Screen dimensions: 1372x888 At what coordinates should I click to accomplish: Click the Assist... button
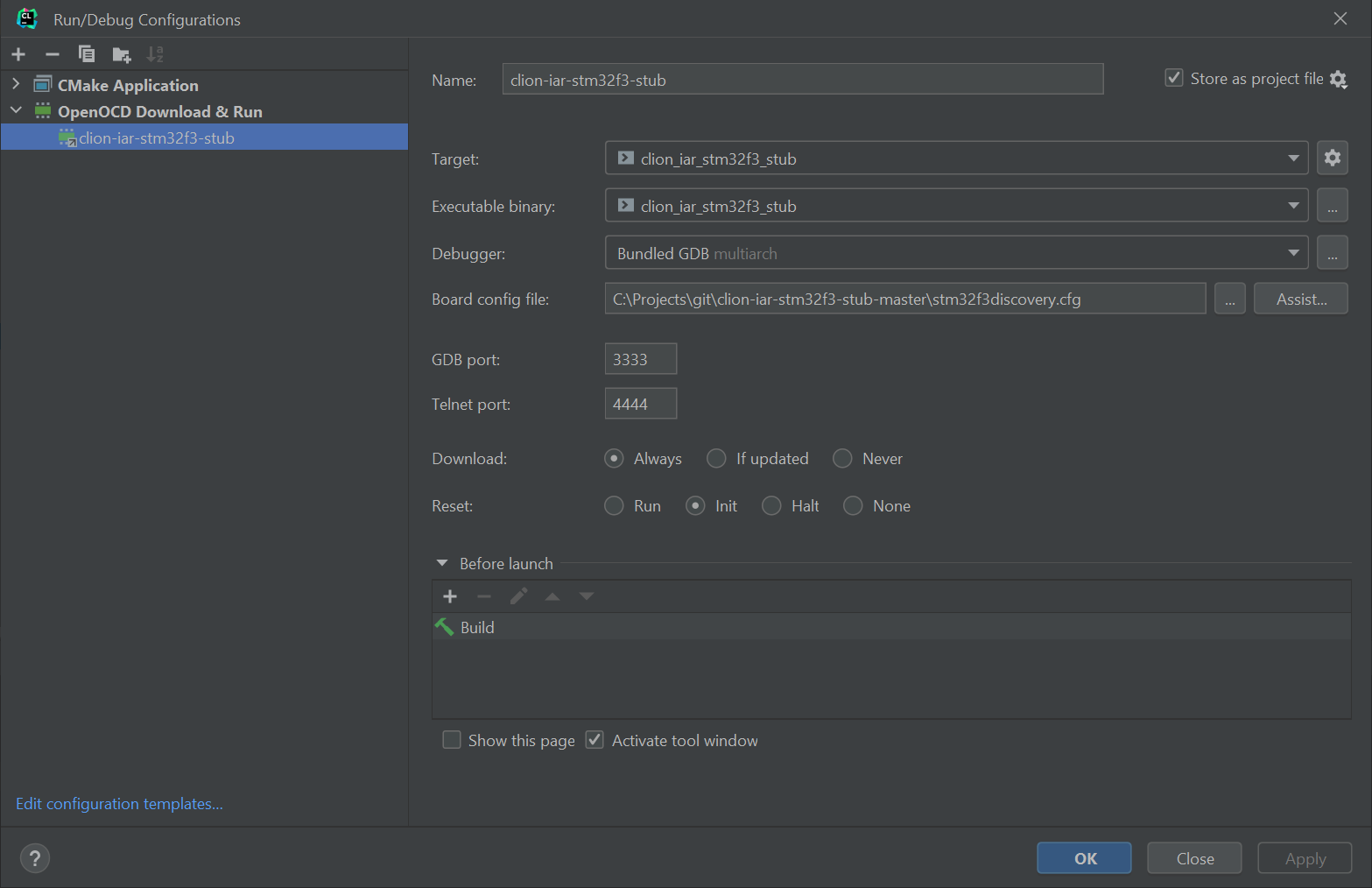coord(1301,299)
